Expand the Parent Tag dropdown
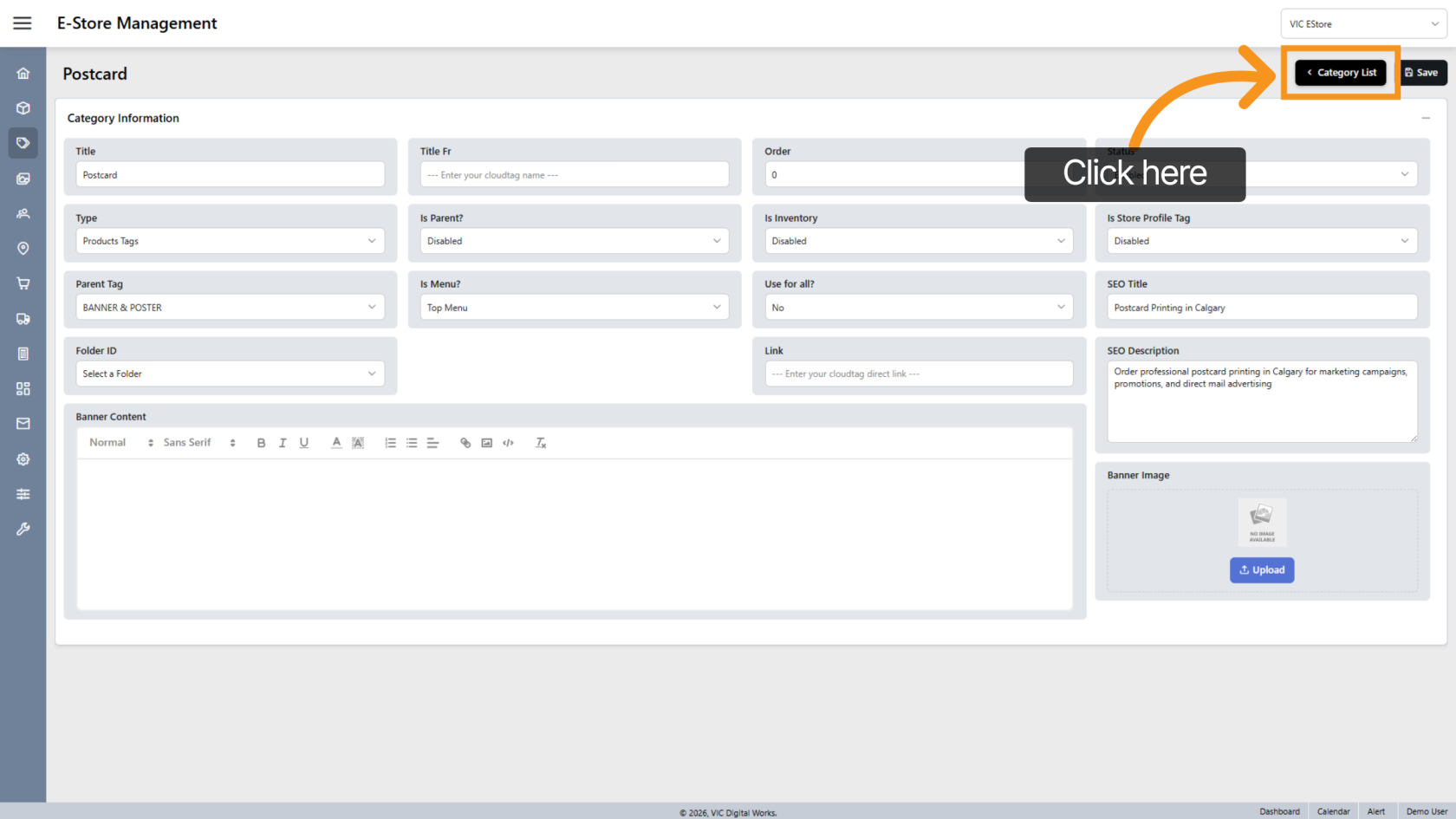The height and width of the screenshot is (819, 1456). coord(230,308)
